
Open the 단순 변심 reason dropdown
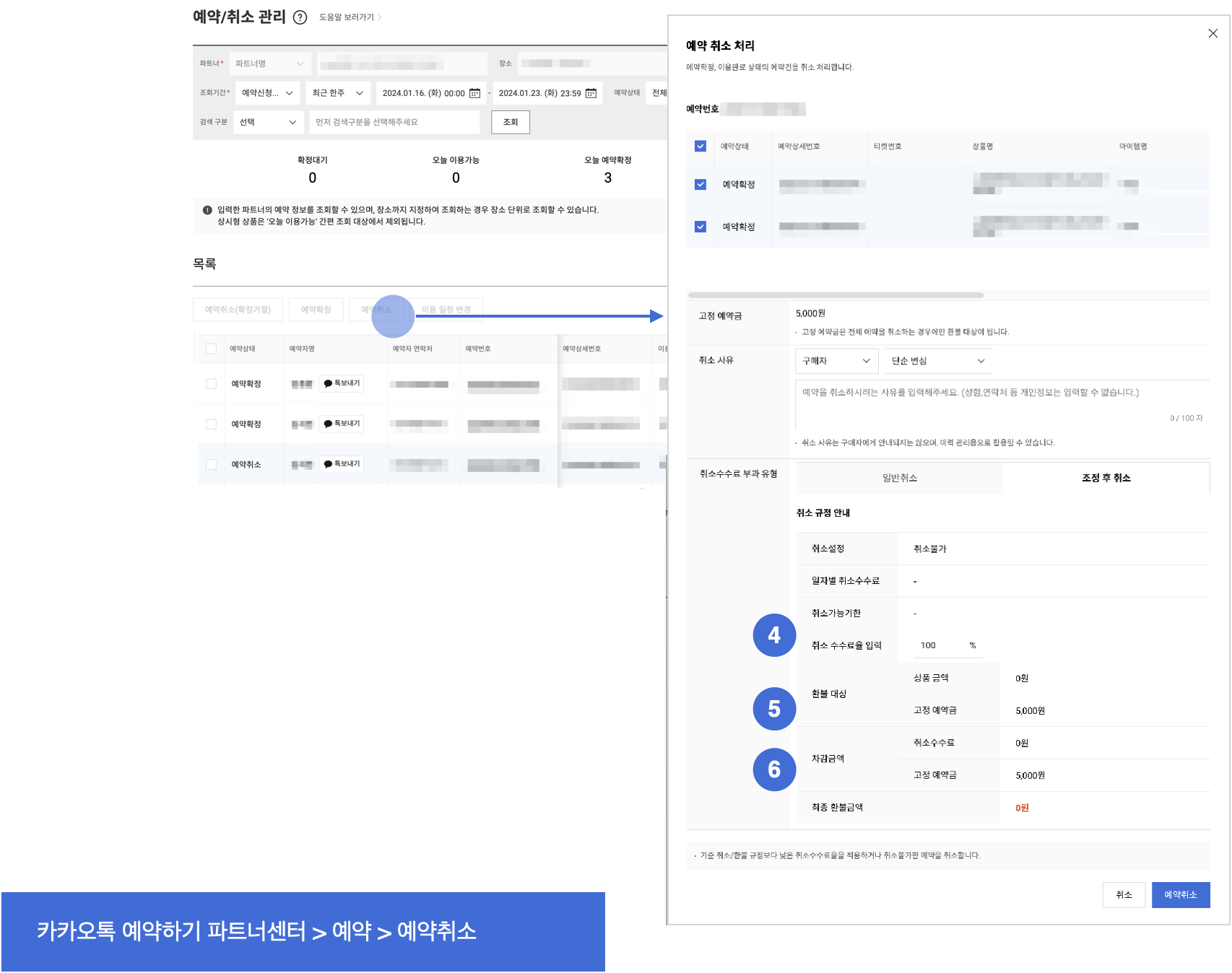(937, 361)
